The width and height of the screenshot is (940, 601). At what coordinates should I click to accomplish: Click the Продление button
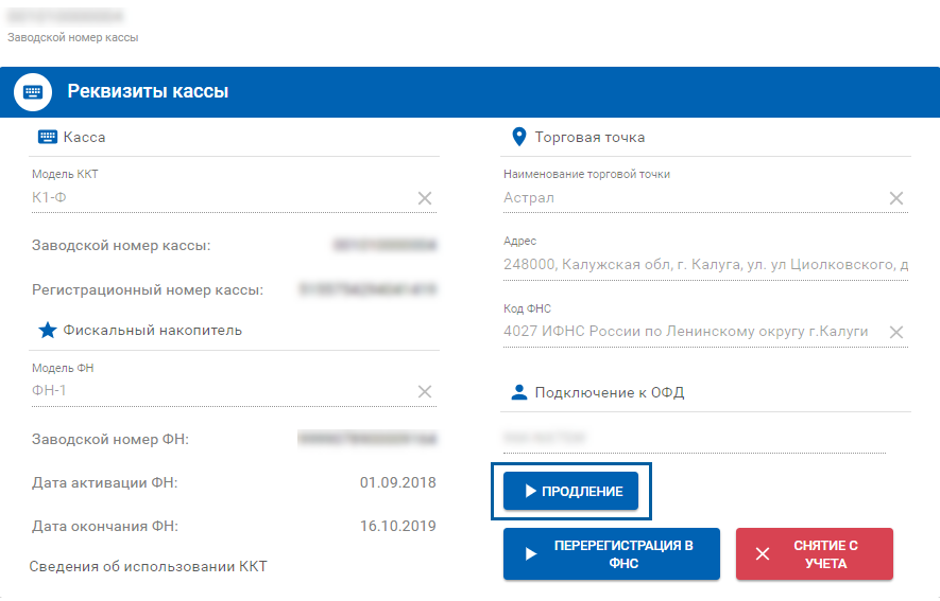click(571, 491)
